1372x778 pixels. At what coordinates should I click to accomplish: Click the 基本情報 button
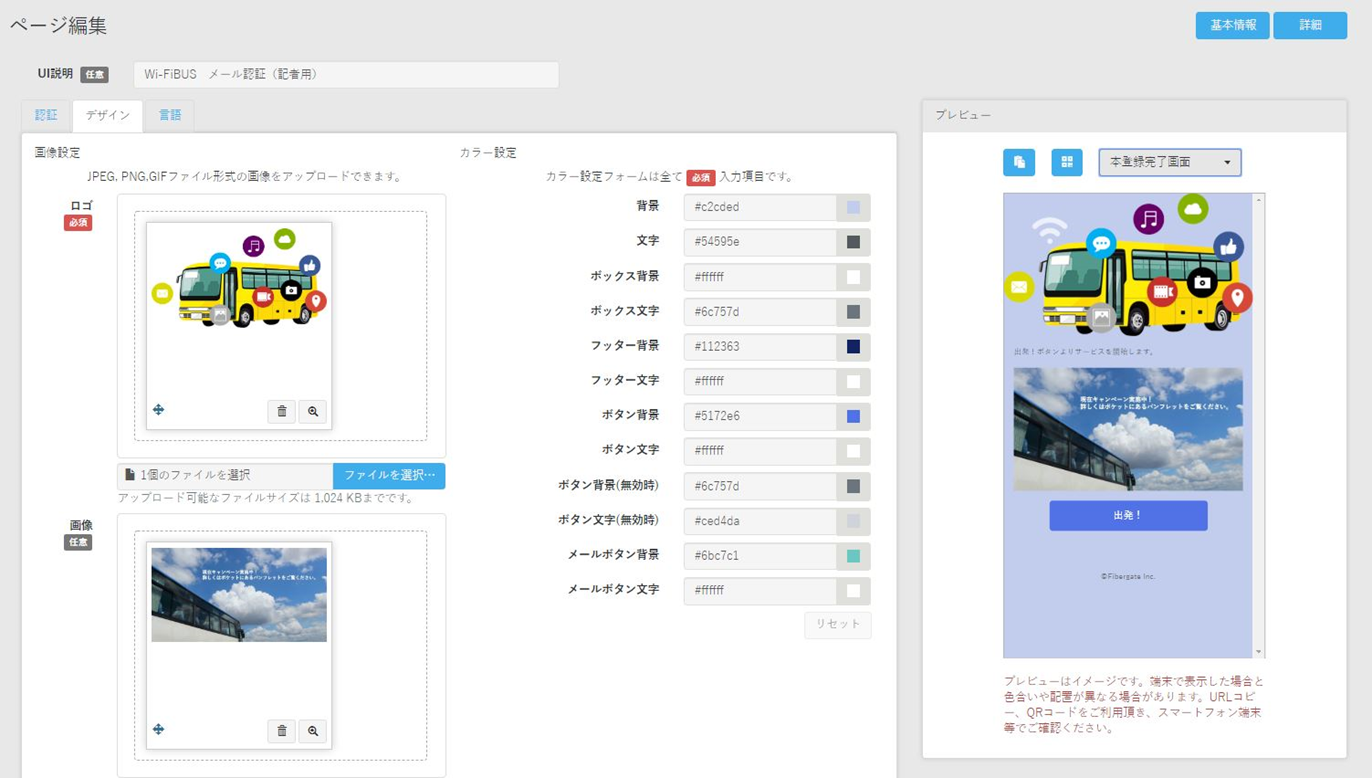click(1232, 26)
